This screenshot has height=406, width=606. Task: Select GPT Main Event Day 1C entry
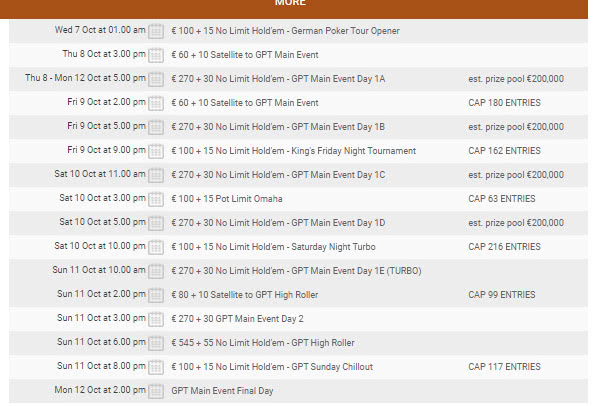[278, 175]
